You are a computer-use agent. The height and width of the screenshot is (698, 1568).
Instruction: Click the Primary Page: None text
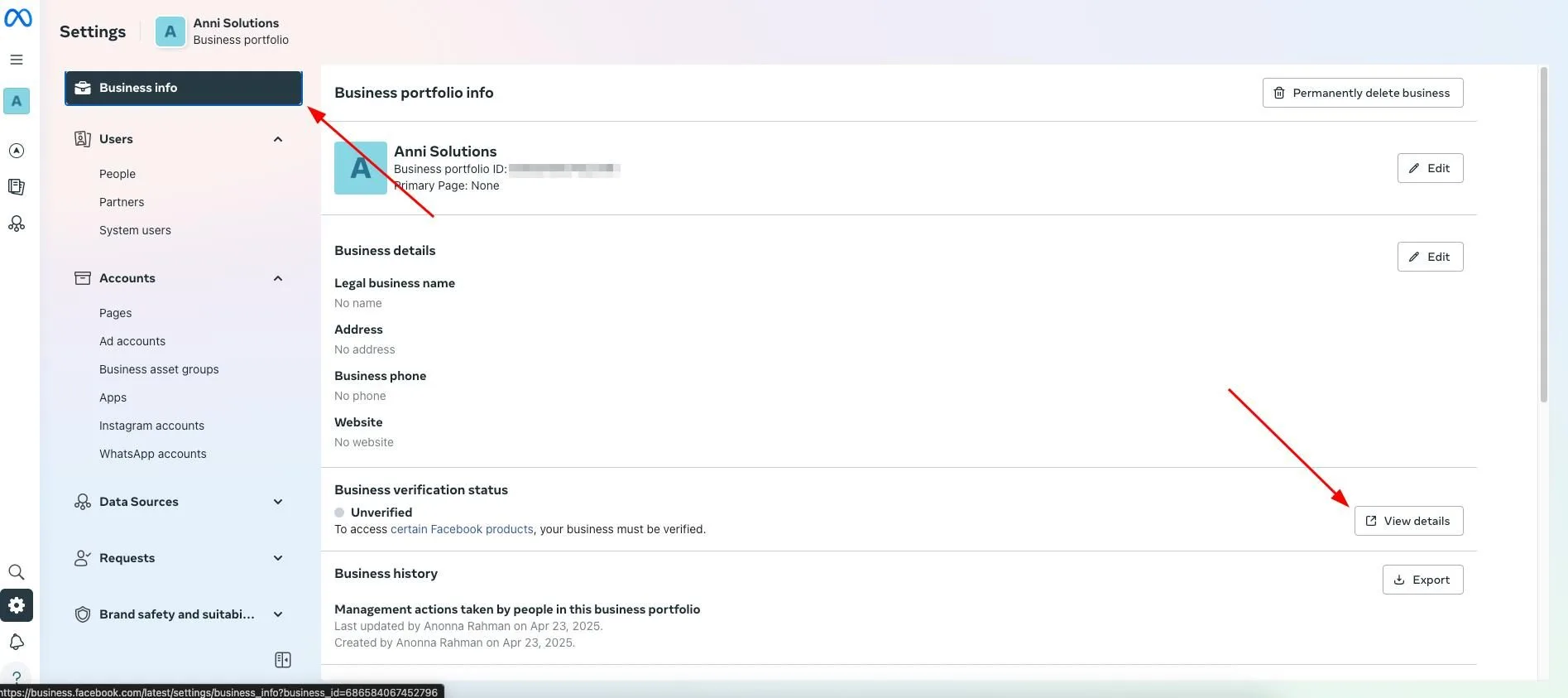coord(447,185)
